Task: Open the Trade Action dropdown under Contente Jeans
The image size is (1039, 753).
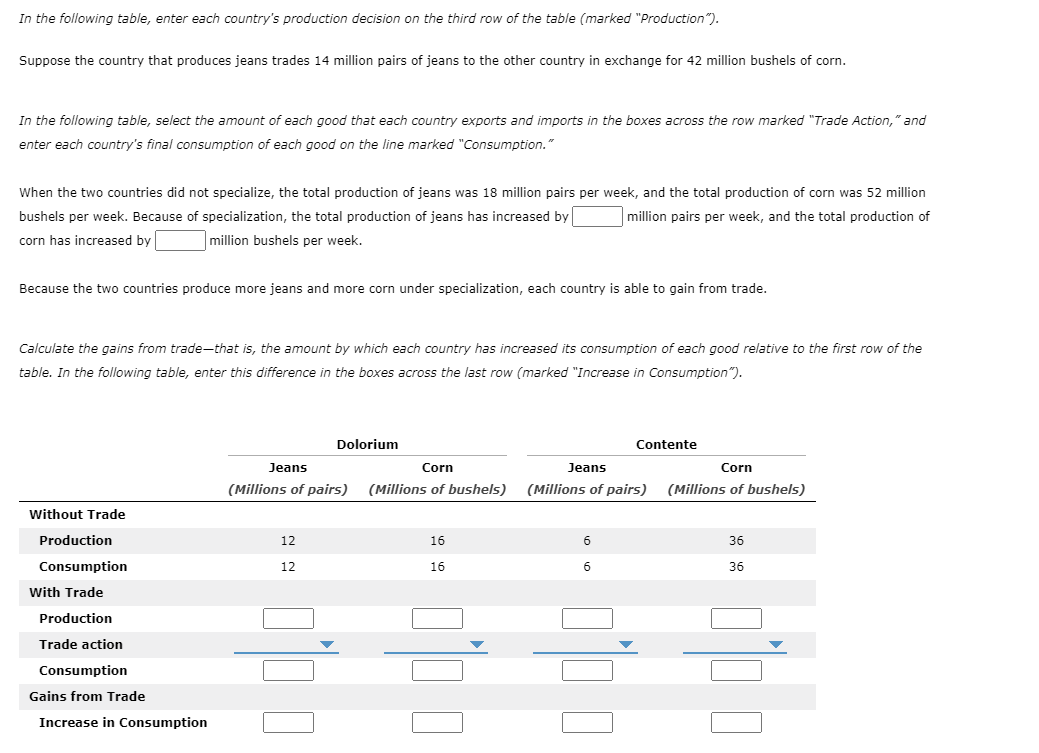Action: 587,644
